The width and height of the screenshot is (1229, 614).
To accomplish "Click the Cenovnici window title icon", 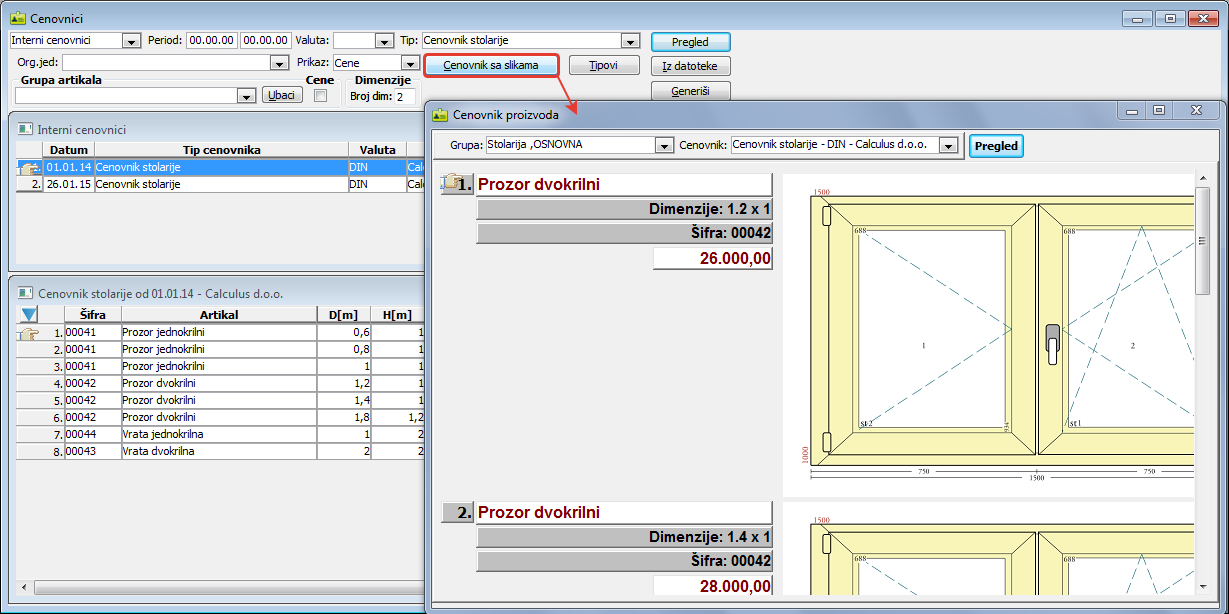I will click(x=17, y=19).
